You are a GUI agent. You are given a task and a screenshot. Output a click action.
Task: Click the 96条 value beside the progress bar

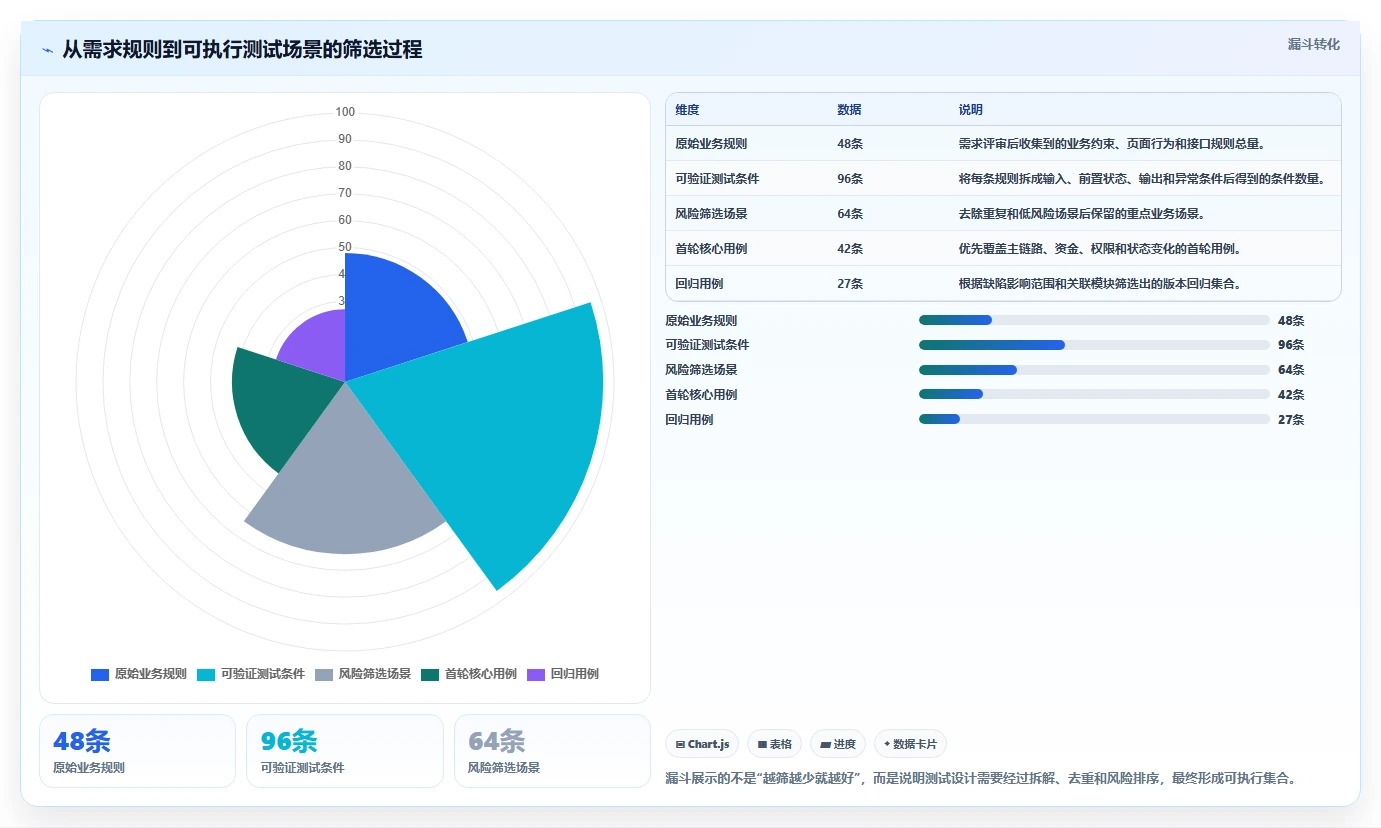[x=1291, y=345]
